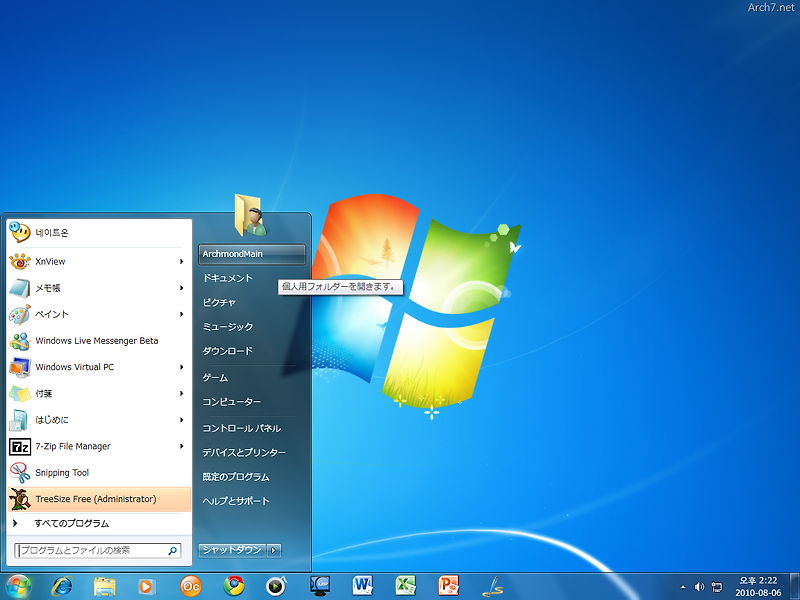Open Internet Explorer from the taskbar
This screenshot has width=800, height=600.
(62, 586)
